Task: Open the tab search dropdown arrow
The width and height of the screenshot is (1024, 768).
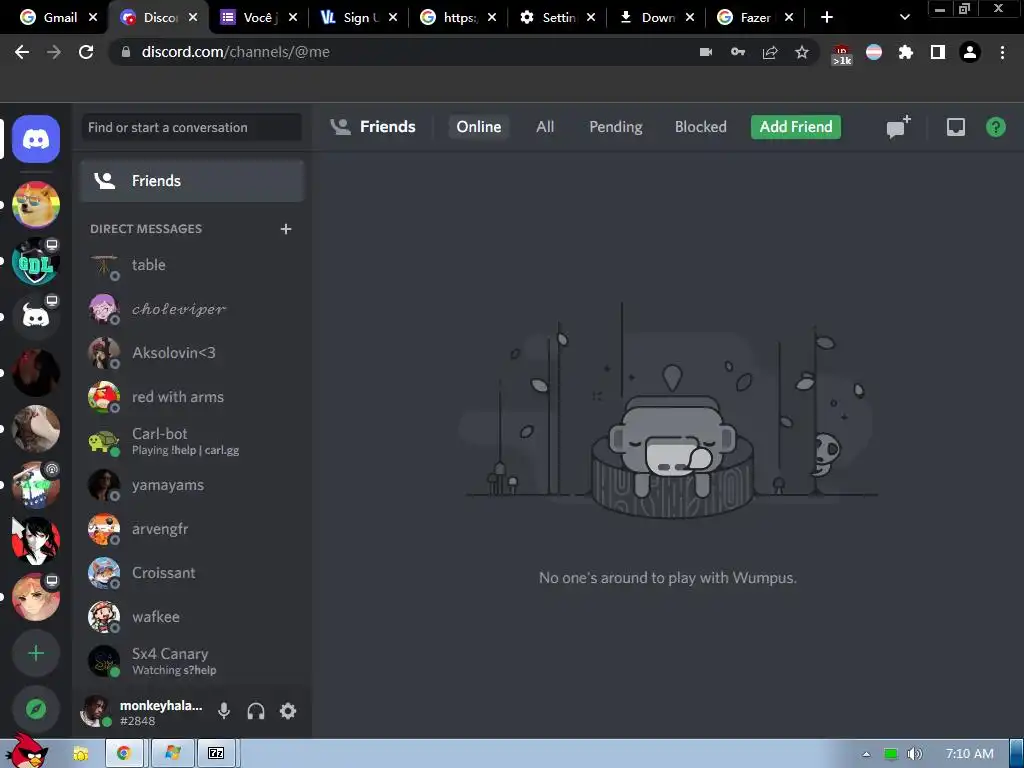Action: pos(904,17)
